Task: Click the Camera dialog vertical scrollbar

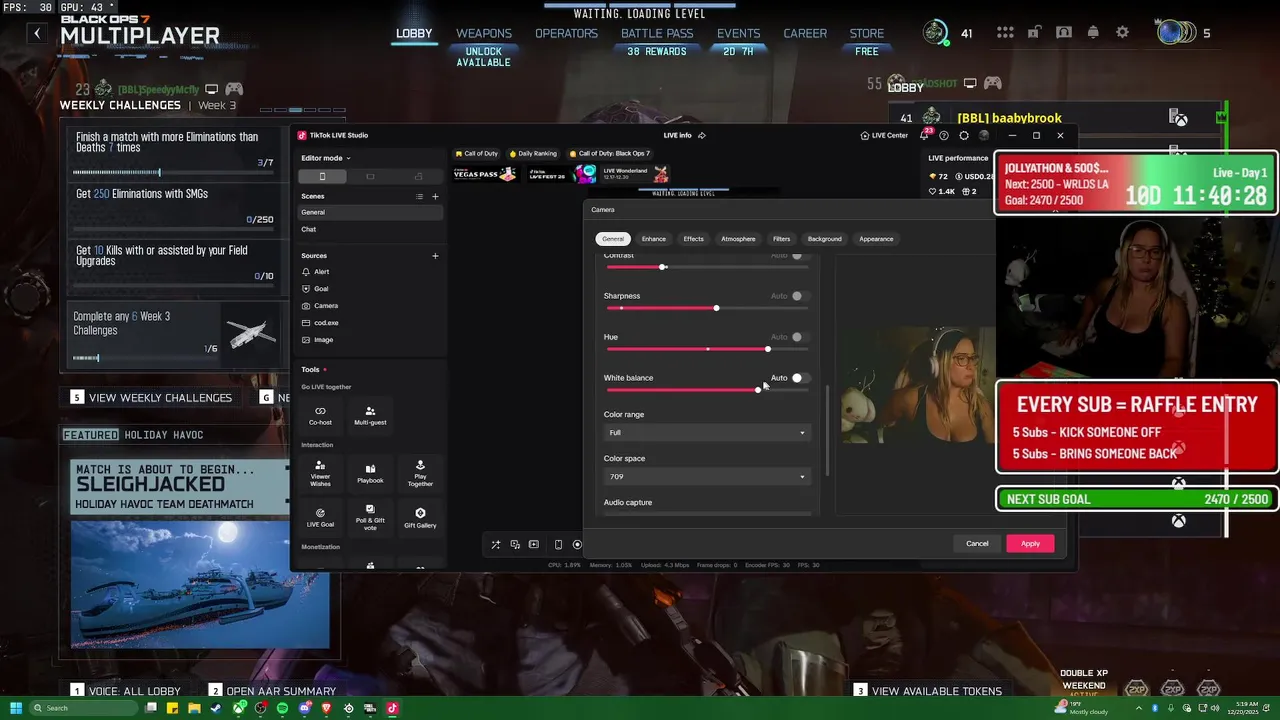Action: (x=826, y=430)
